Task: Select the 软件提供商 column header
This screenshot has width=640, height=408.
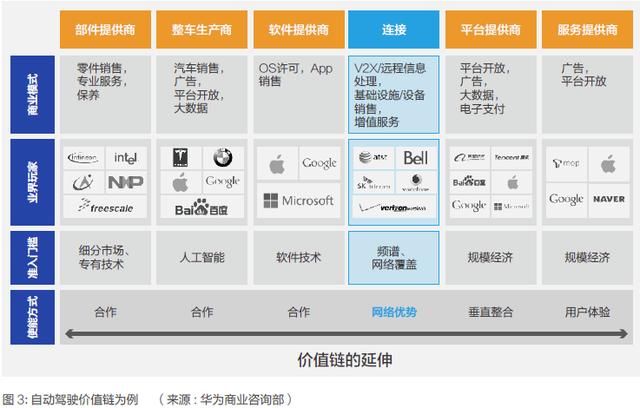Action: coord(299,29)
